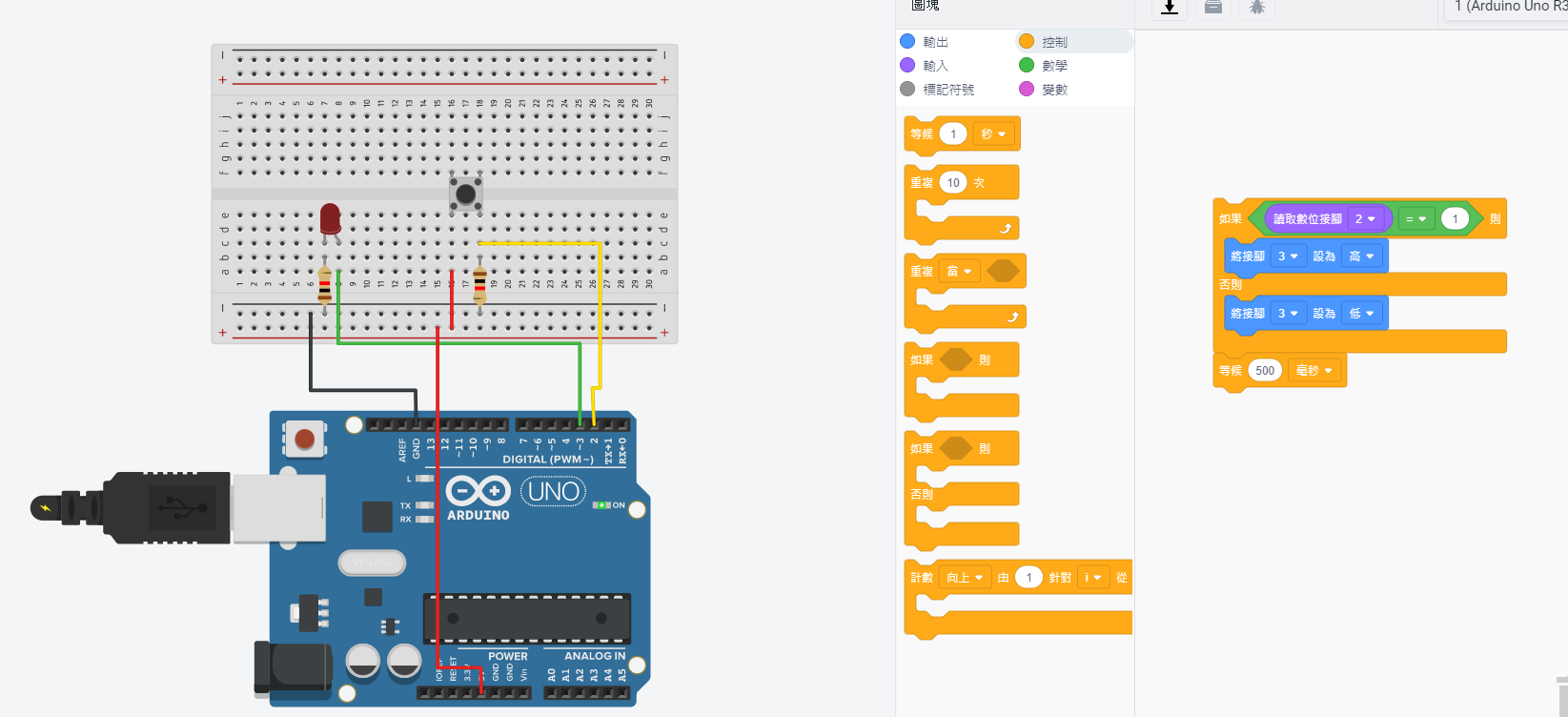Image resolution: width=1568 pixels, height=717 pixels.
Task: Switch to the 變數 variables category
Action: click(x=1054, y=90)
